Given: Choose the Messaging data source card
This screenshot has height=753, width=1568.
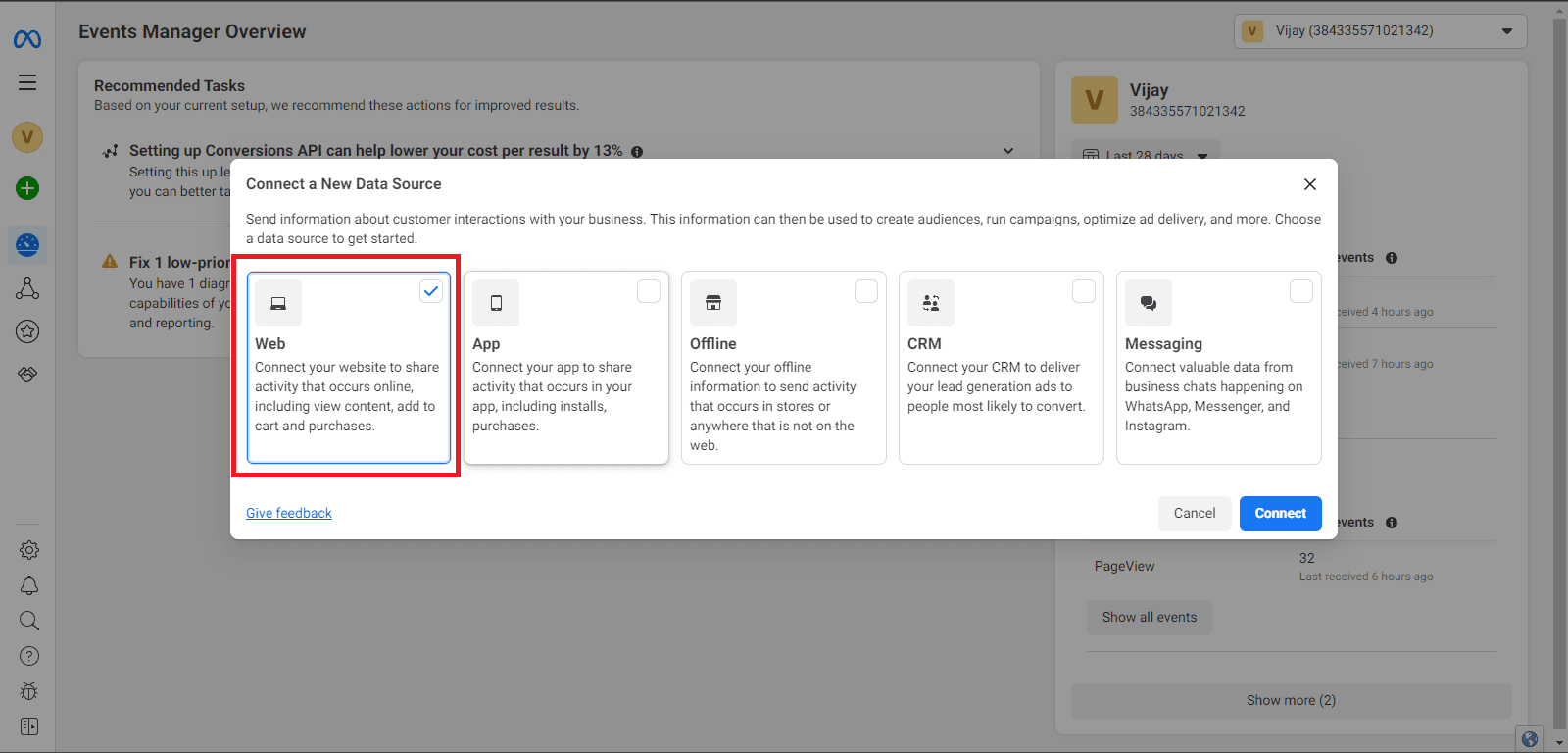Looking at the screenshot, I should [x=1218, y=368].
